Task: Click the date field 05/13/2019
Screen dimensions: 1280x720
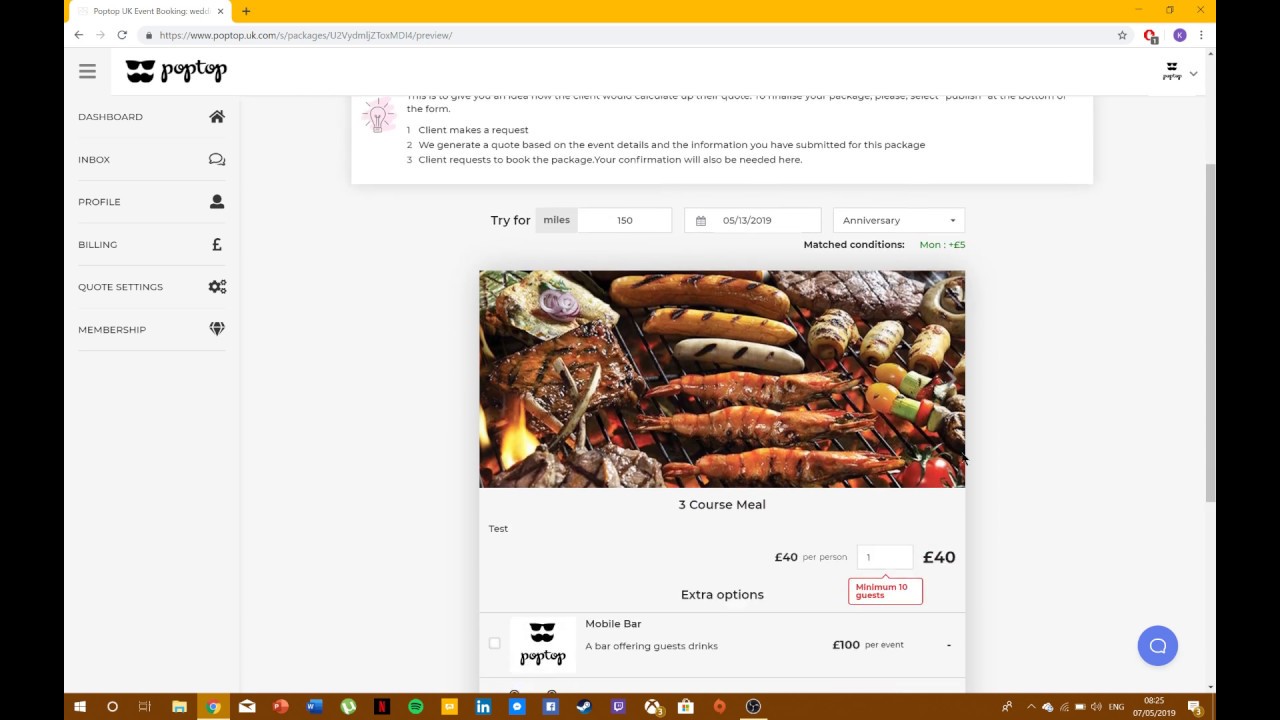Action: 753,220
